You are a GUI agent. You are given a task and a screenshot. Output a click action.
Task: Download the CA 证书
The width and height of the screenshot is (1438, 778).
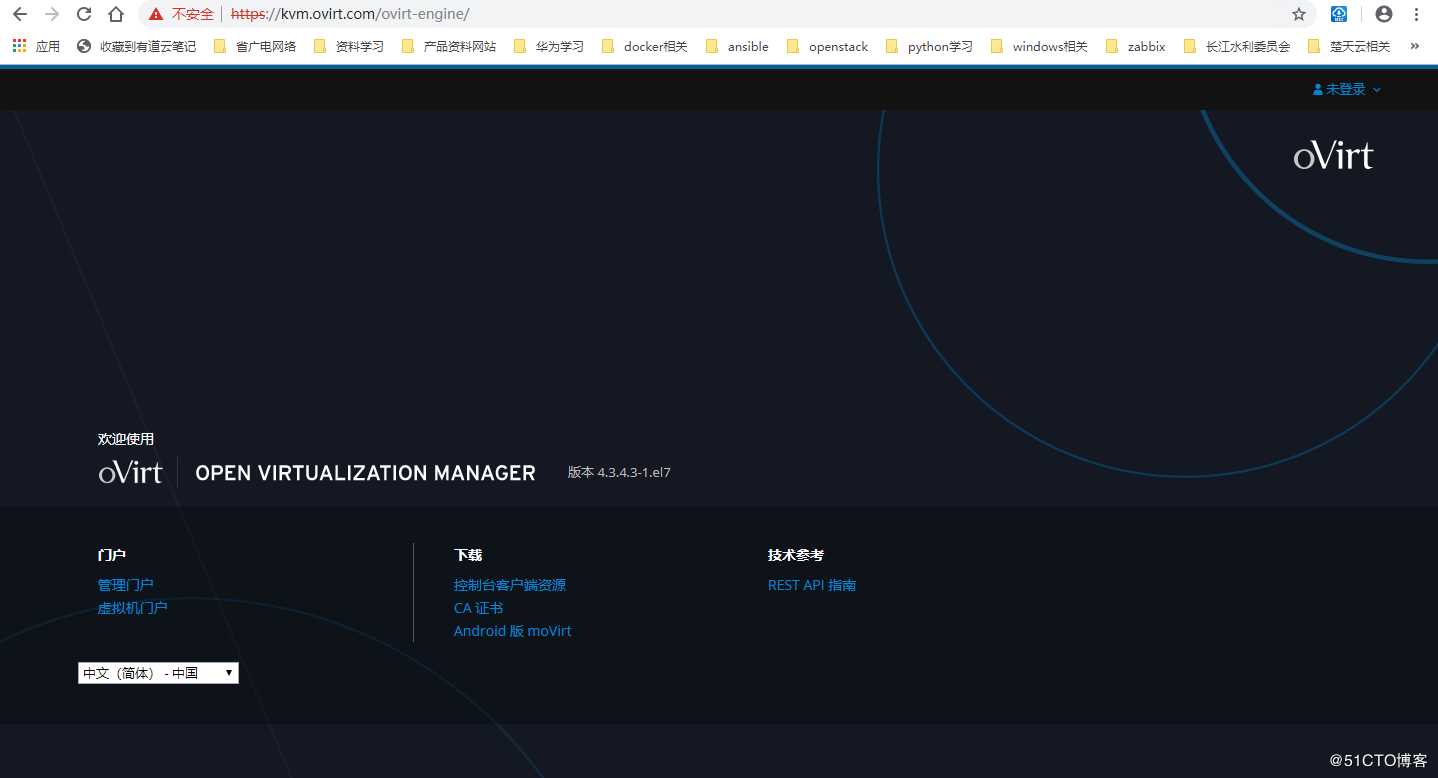[x=478, y=608]
